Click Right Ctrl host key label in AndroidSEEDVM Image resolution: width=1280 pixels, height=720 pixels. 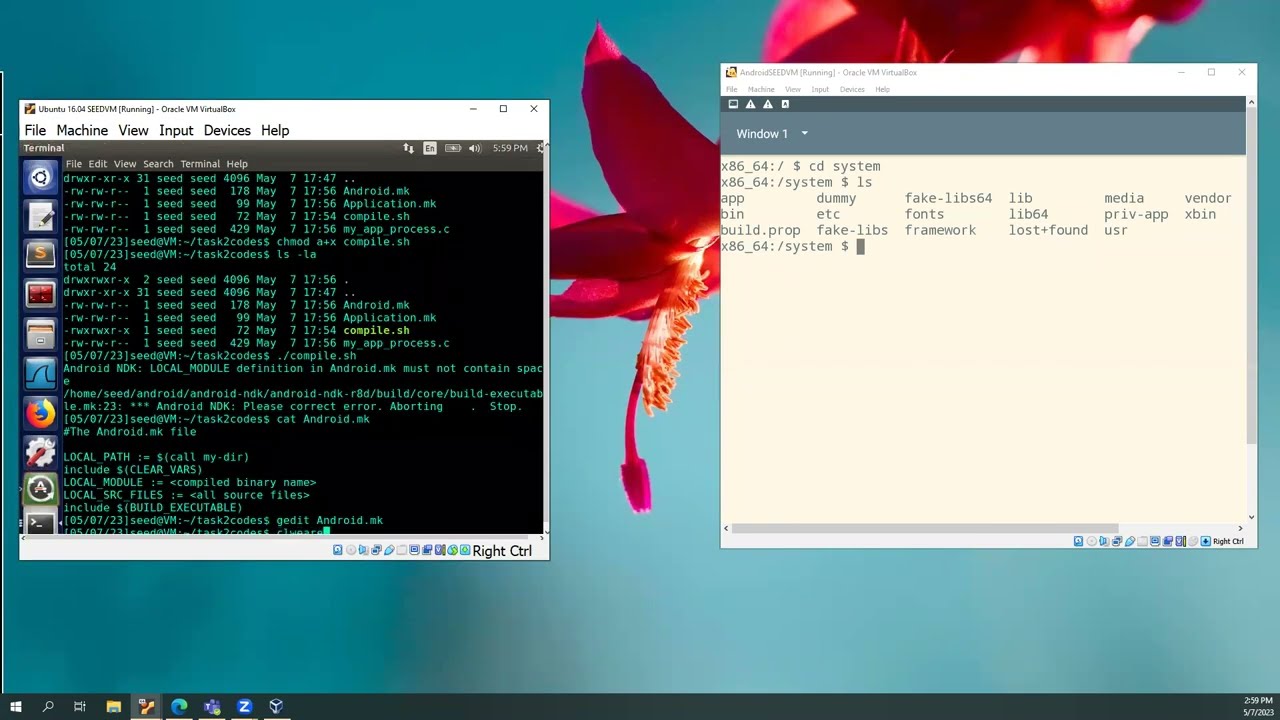[x=1229, y=541]
